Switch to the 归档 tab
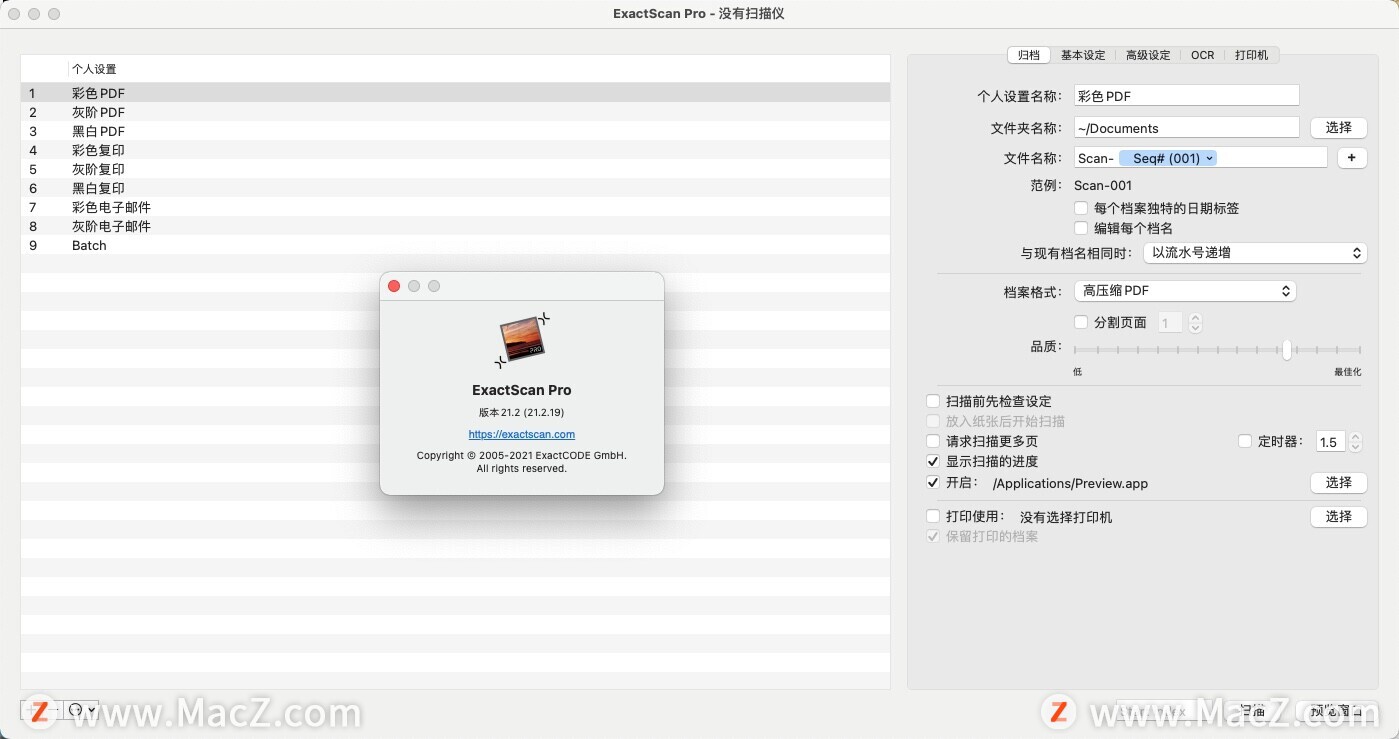This screenshot has width=1399, height=739. click(x=1029, y=55)
